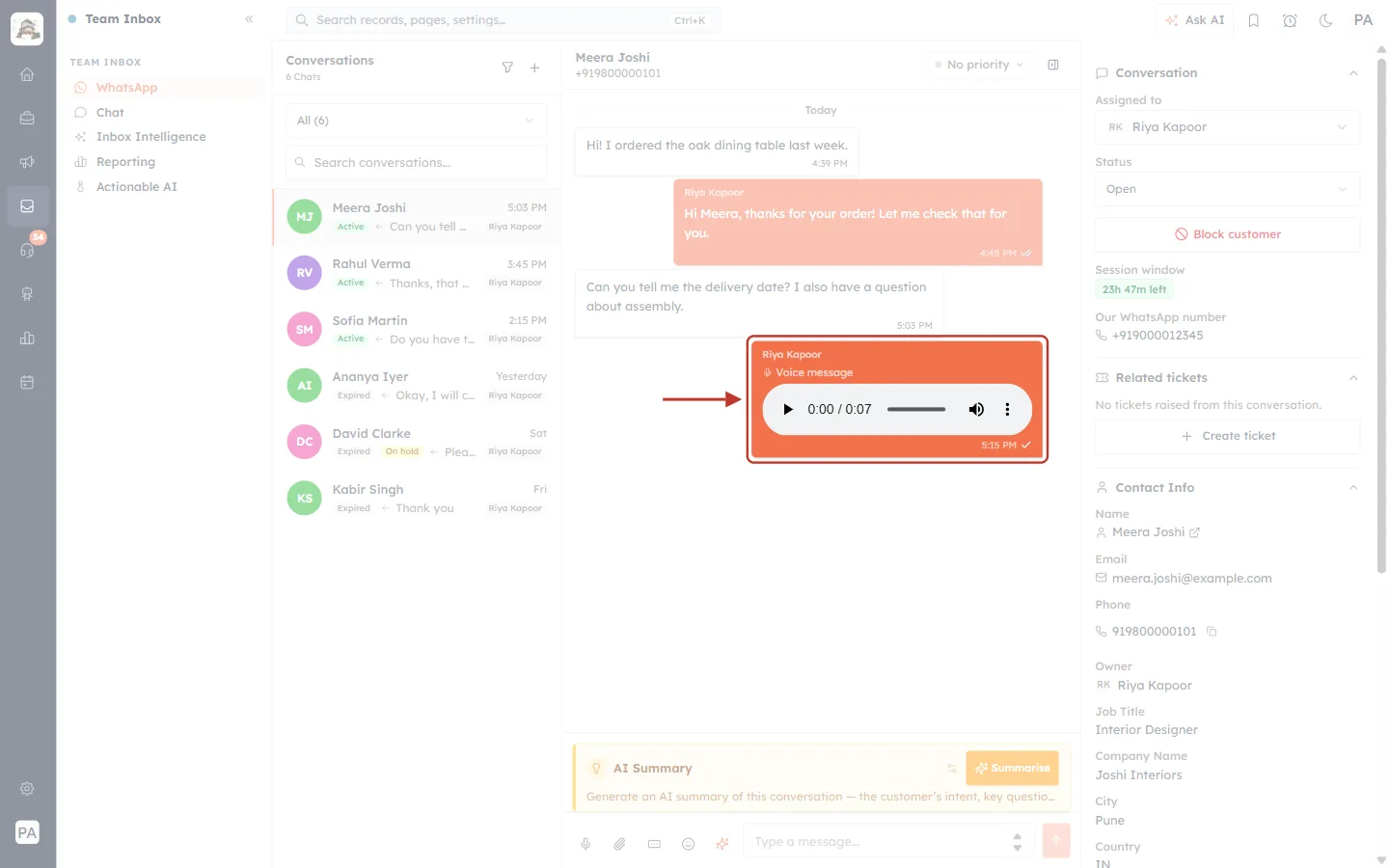Open the Assigned to Riya Kapoor dropdown
Image resolution: width=1389 pixels, height=868 pixels.
coord(1227,127)
